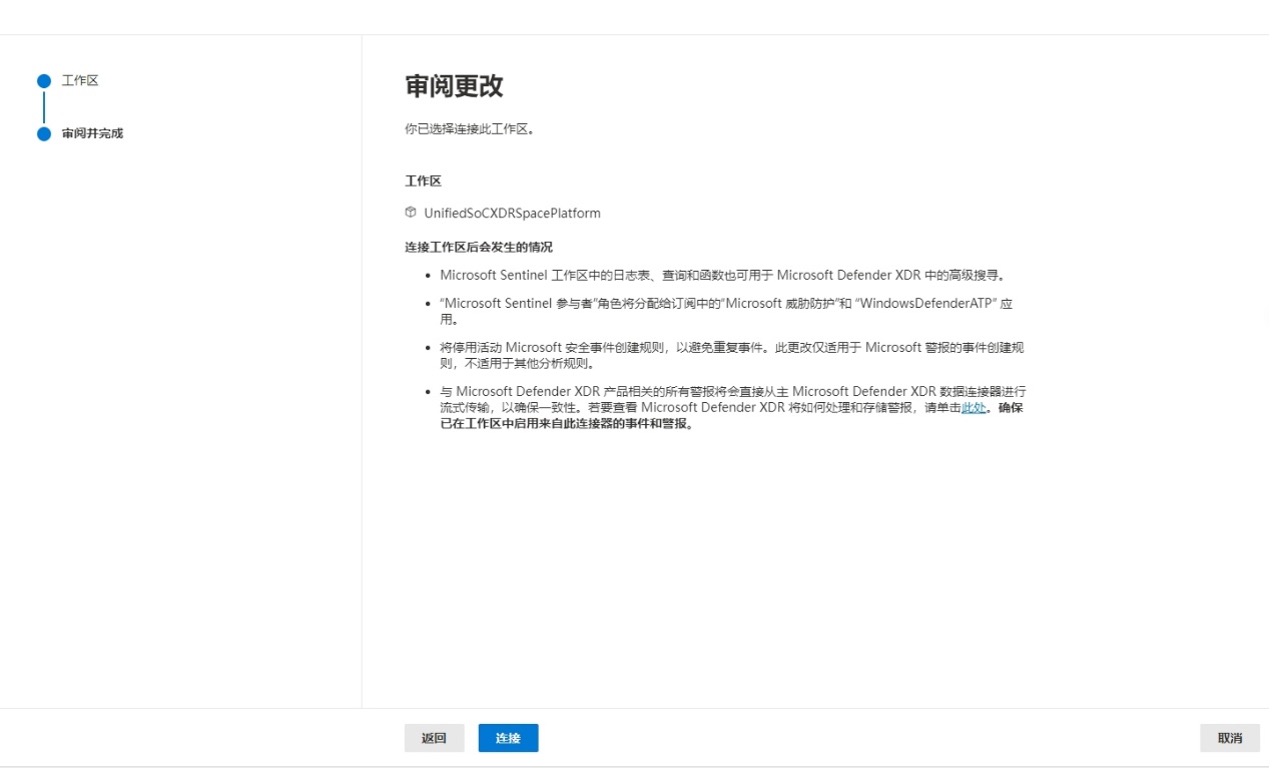Click the bold text 确保已在工作区中启用来自此连接器的事件和警报
The height and width of the screenshot is (770, 1274).
coord(733,415)
